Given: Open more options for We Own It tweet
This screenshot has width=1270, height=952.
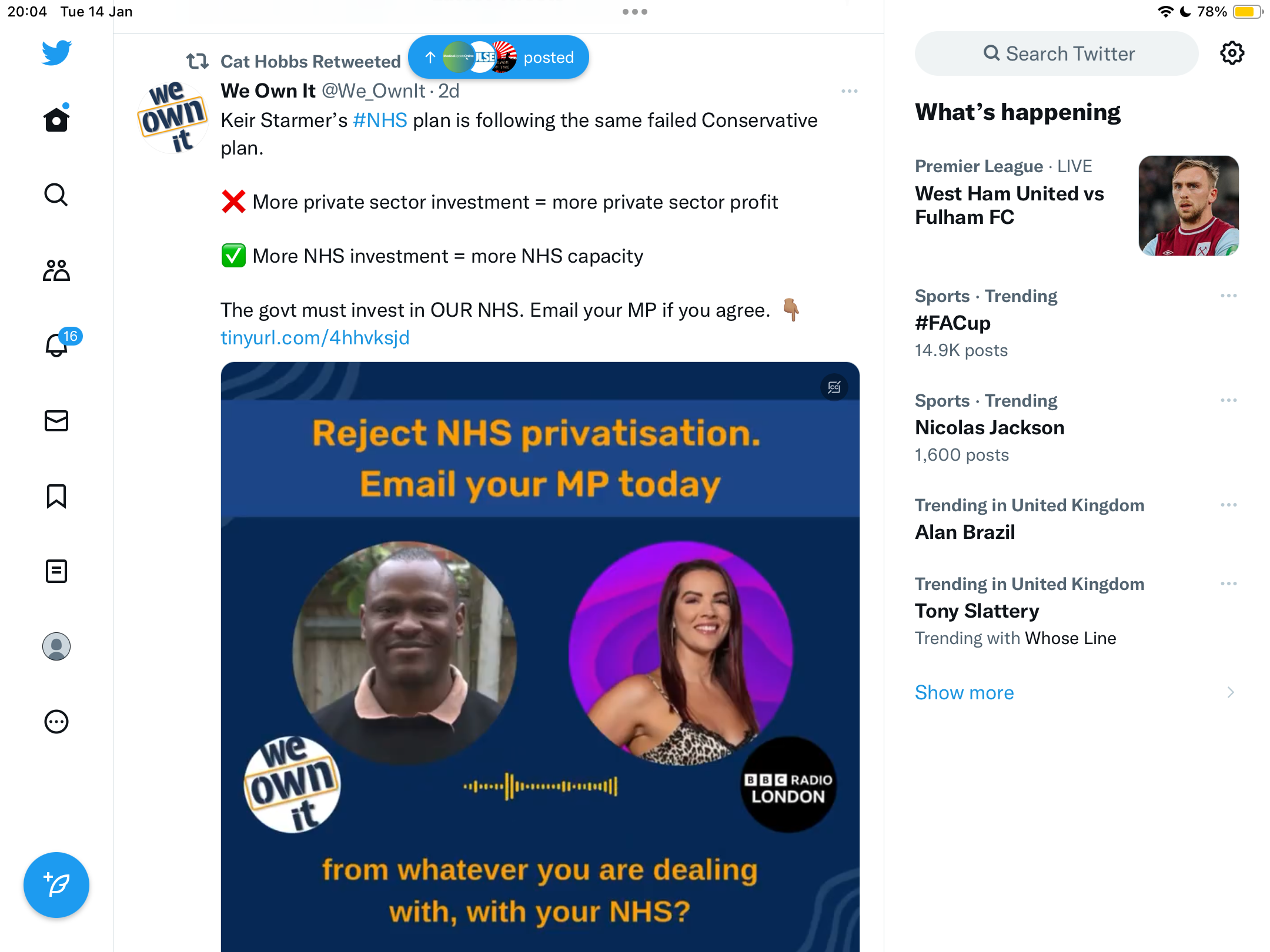Looking at the screenshot, I should [x=849, y=91].
